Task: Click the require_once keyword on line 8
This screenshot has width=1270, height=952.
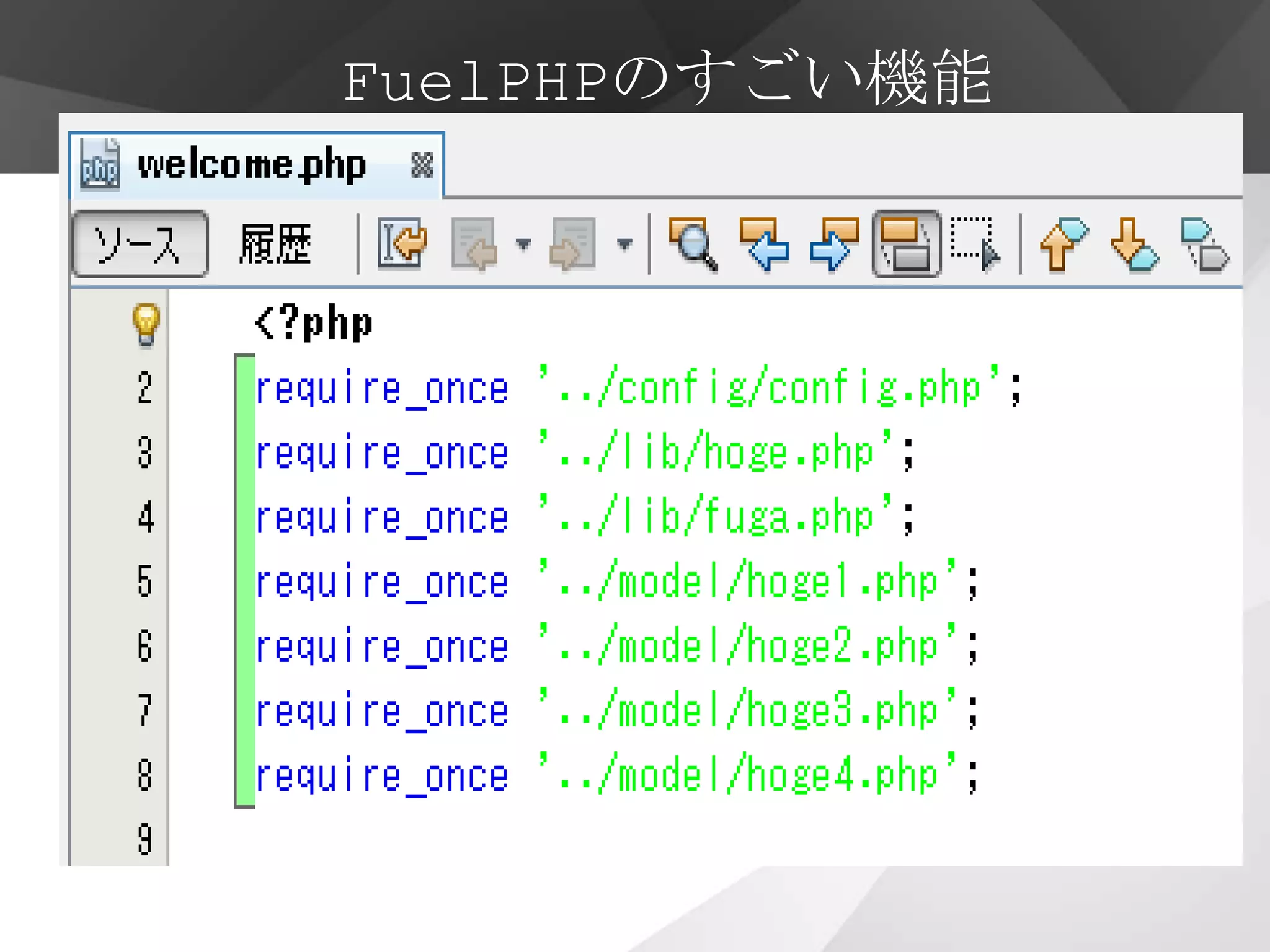Action: [x=382, y=776]
